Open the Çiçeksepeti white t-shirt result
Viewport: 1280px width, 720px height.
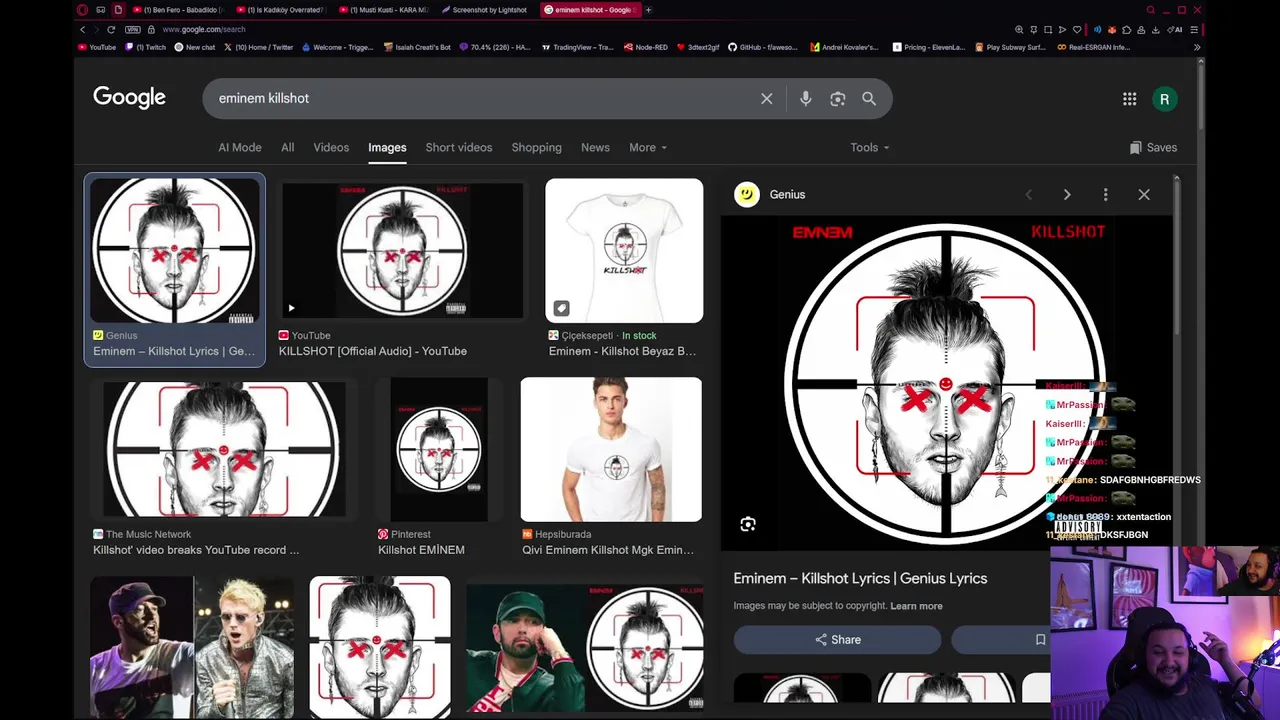click(x=624, y=269)
